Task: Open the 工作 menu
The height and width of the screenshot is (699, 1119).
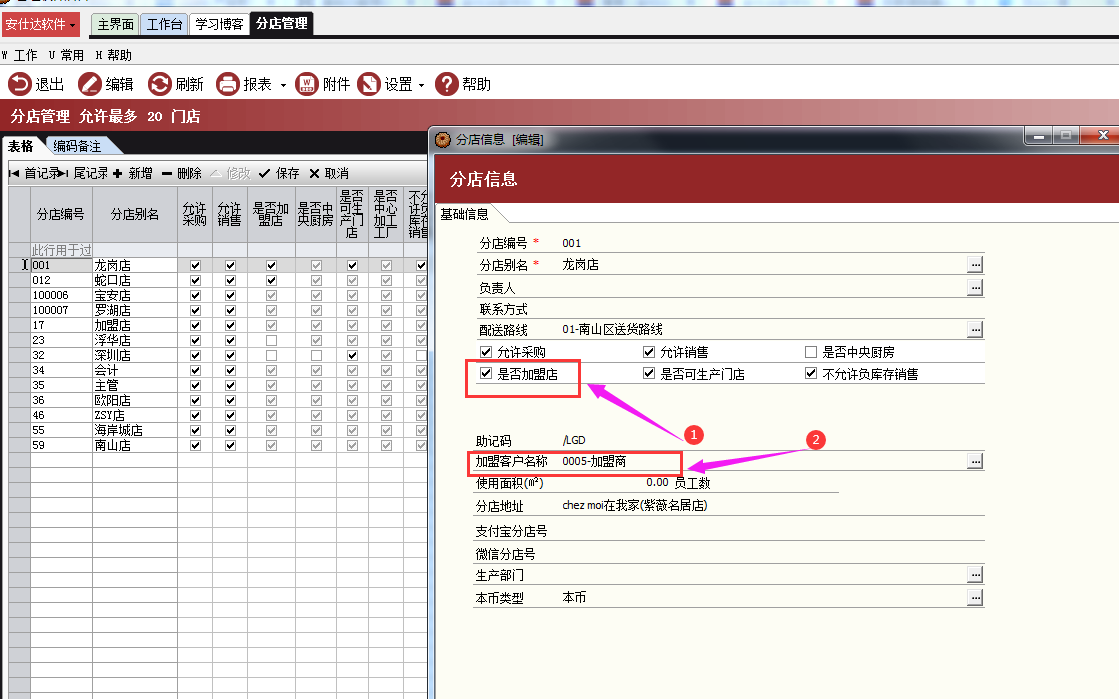Action: 20,55
